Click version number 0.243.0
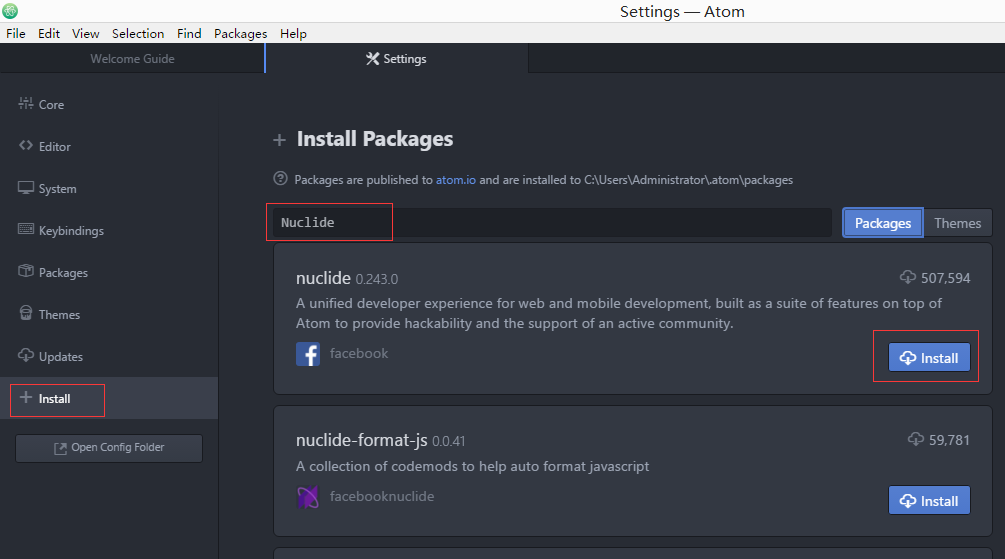 coord(377,279)
